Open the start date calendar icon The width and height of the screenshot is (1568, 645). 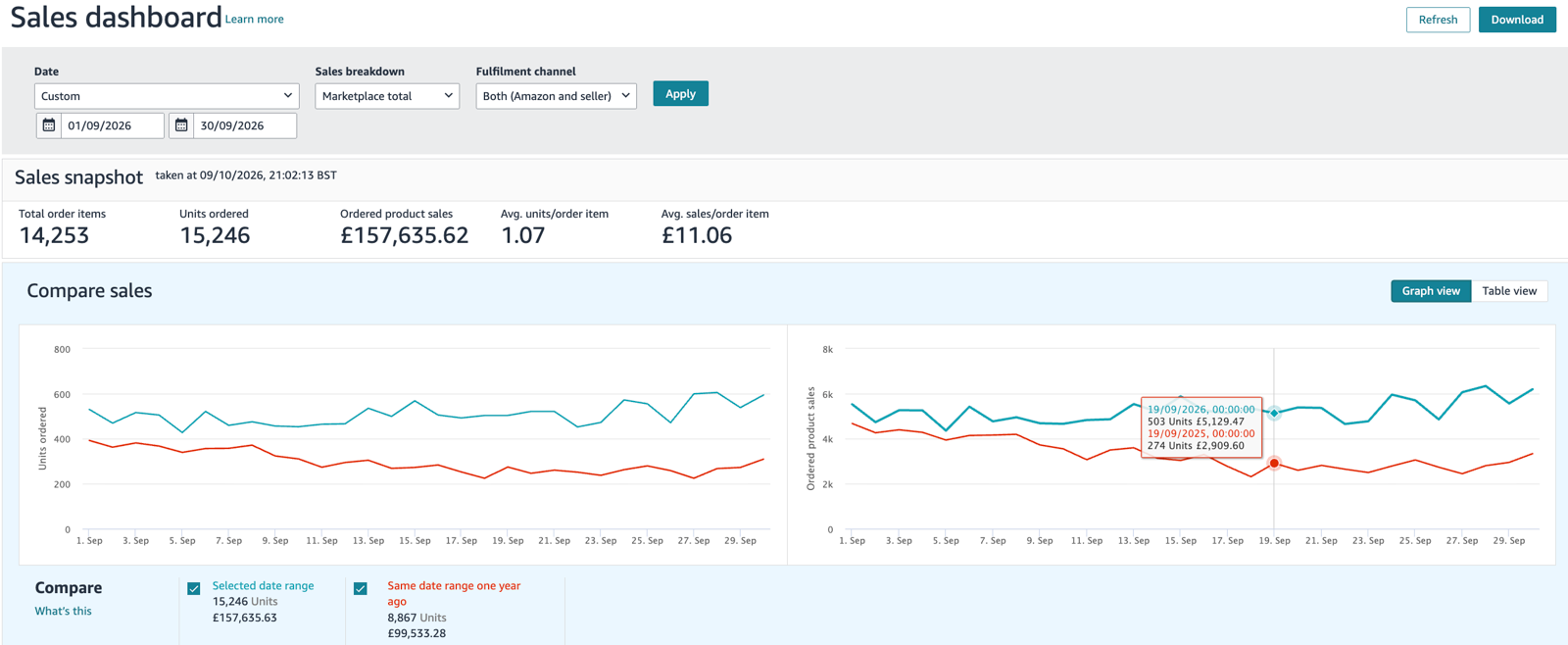click(x=49, y=125)
